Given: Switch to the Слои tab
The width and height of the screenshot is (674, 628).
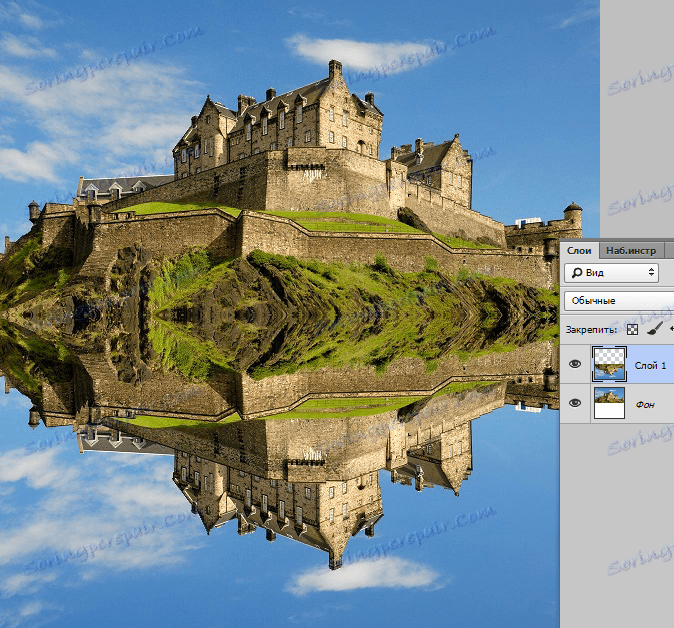Looking at the screenshot, I should [x=579, y=251].
